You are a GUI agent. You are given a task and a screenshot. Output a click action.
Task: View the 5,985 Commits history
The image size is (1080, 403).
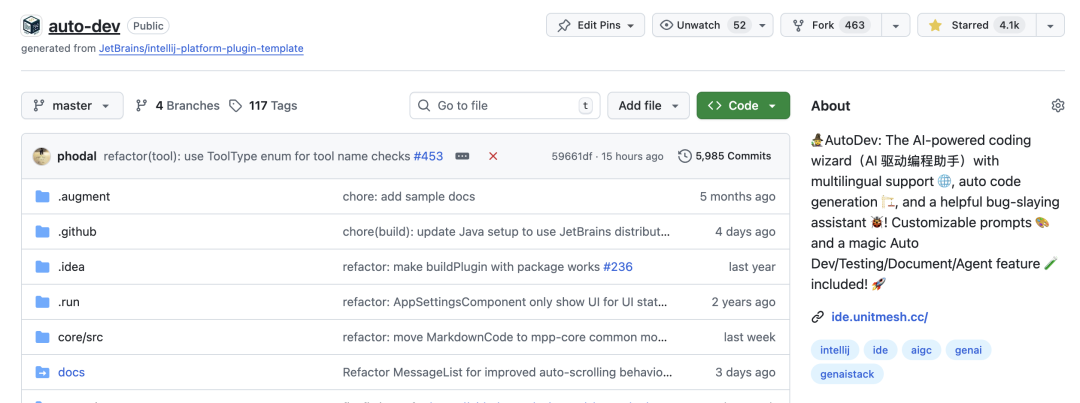coord(725,156)
